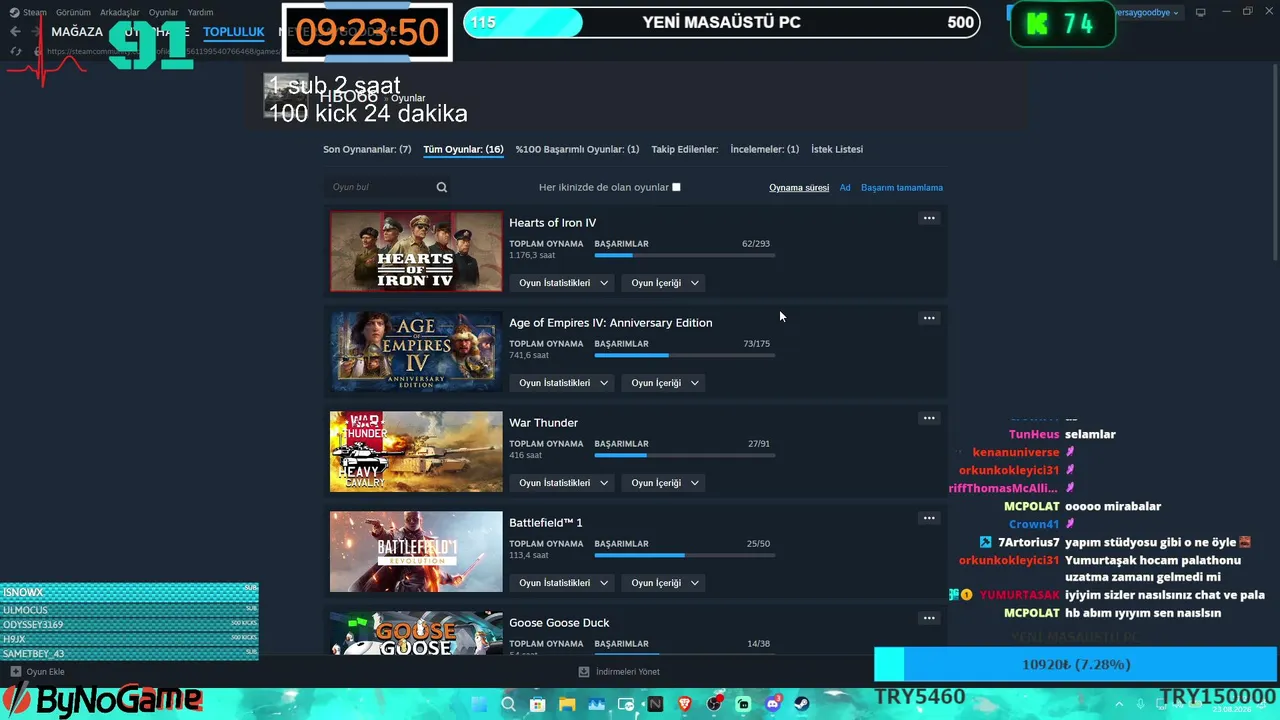Open the Goose Goose Duck title link
Viewport: 1280px width, 720px height.
[x=559, y=623]
